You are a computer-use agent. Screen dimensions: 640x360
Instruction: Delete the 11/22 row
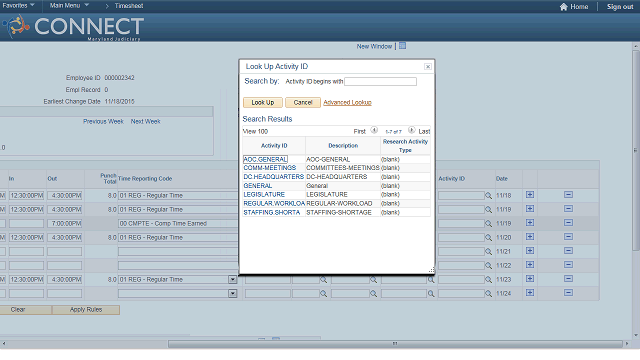pyautogui.click(x=568, y=264)
